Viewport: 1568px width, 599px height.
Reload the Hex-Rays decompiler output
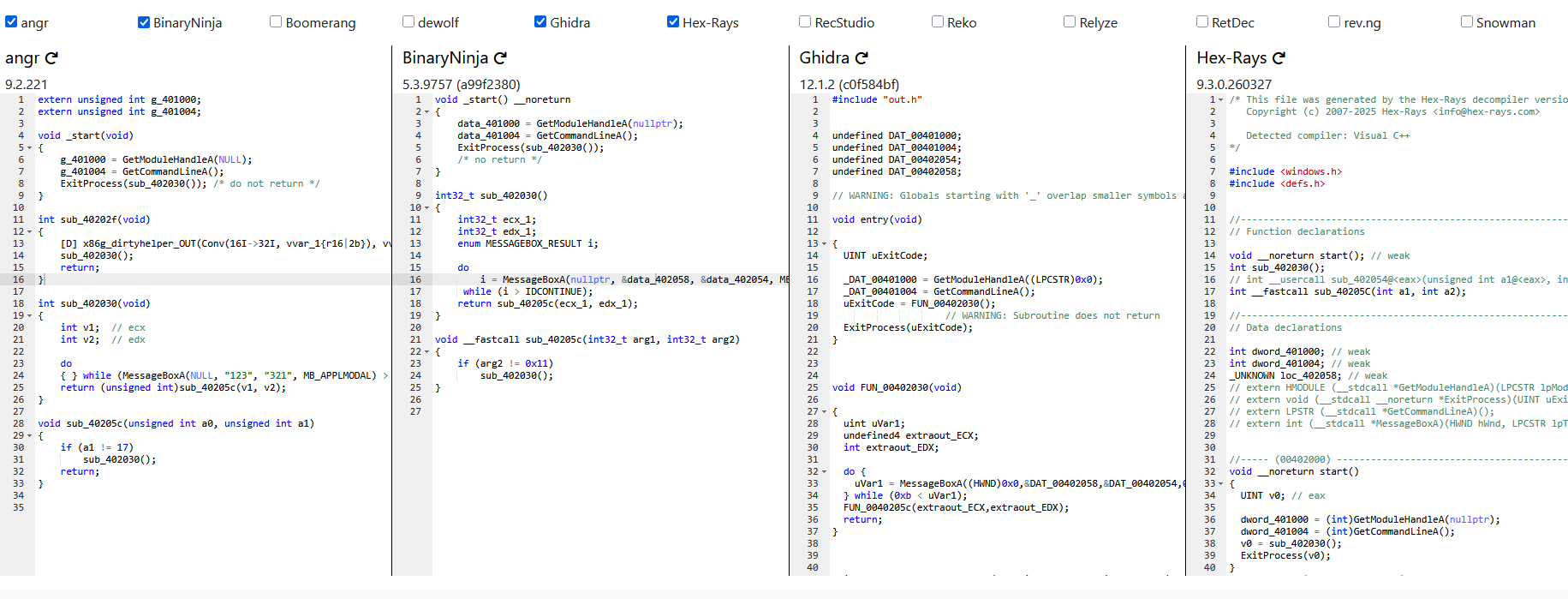click(x=1279, y=58)
